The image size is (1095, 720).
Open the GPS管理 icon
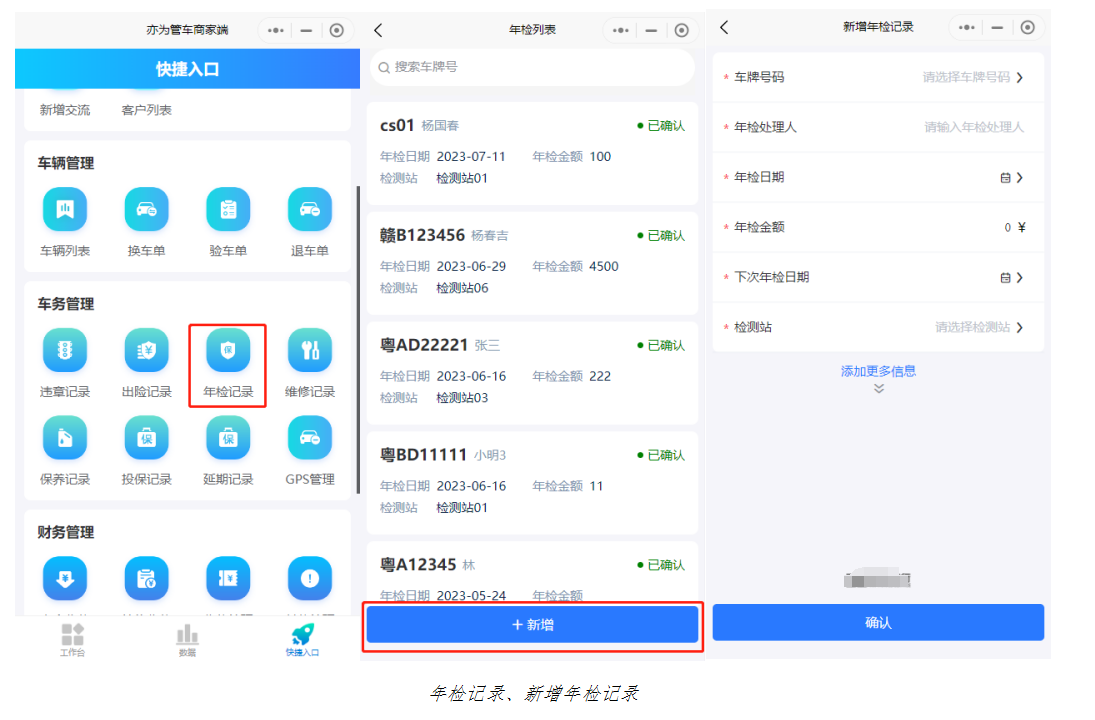pyautogui.click(x=310, y=438)
